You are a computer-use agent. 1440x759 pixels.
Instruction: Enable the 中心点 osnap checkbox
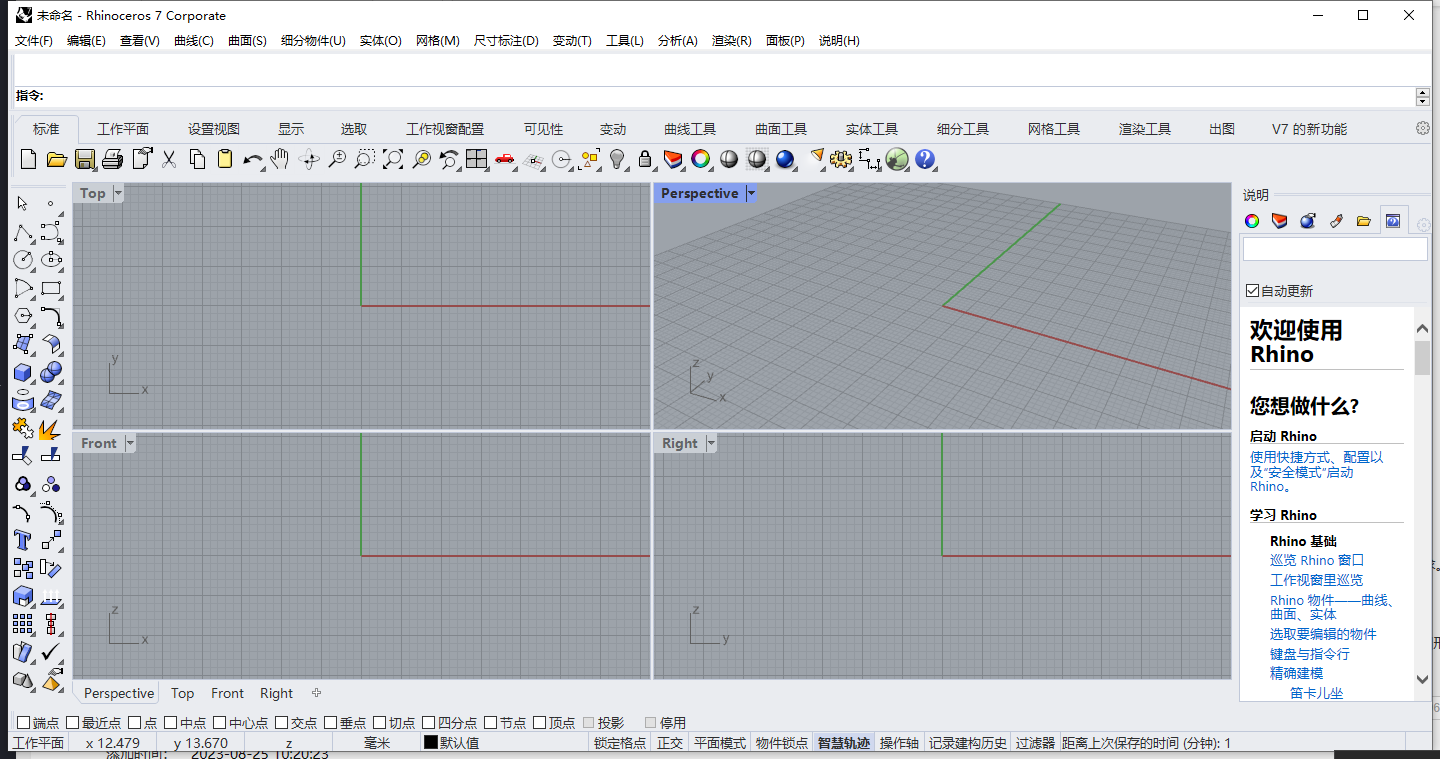[219, 722]
